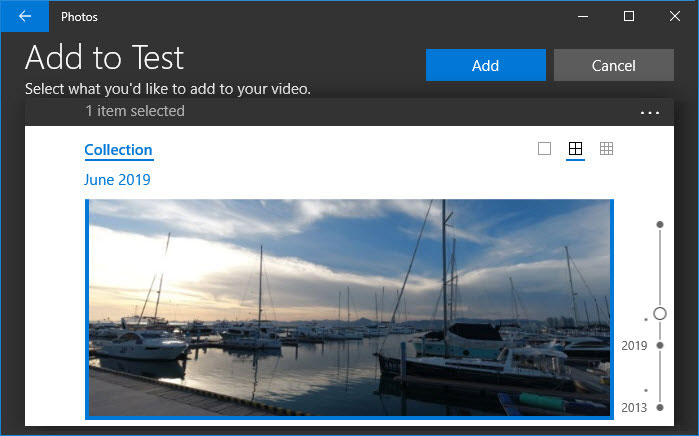Click the circular timeline scrubber handle
The image size is (699, 436).
coord(660,314)
